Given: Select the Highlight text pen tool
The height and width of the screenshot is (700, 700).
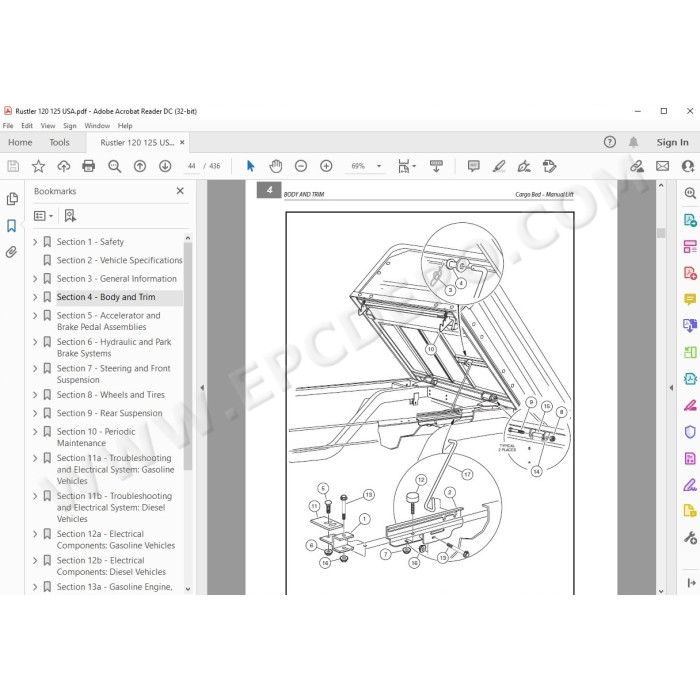Looking at the screenshot, I should click(x=499, y=166).
